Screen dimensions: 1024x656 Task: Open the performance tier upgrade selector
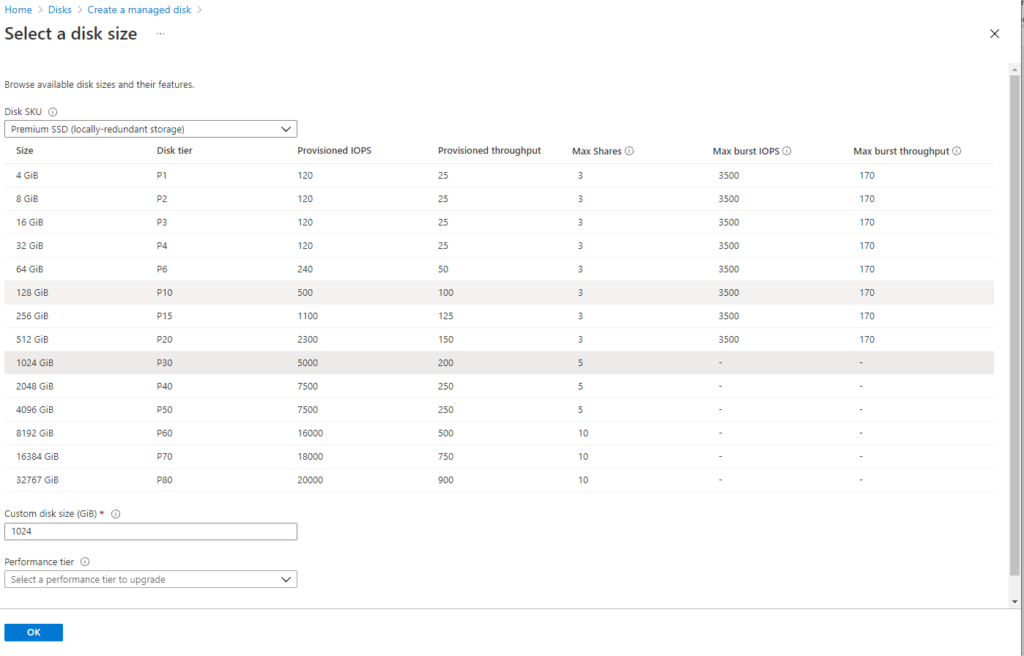(x=150, y=579)
